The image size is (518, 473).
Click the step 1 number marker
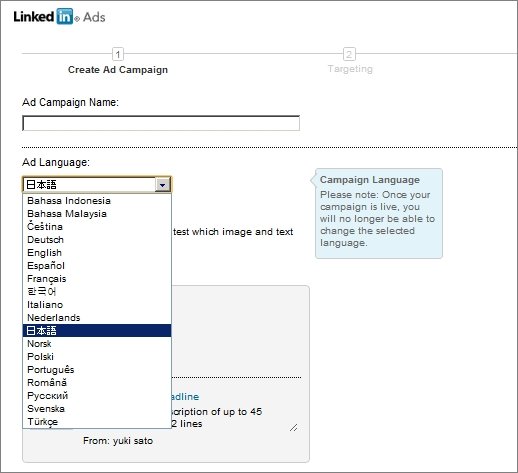(x=118, y=54)
